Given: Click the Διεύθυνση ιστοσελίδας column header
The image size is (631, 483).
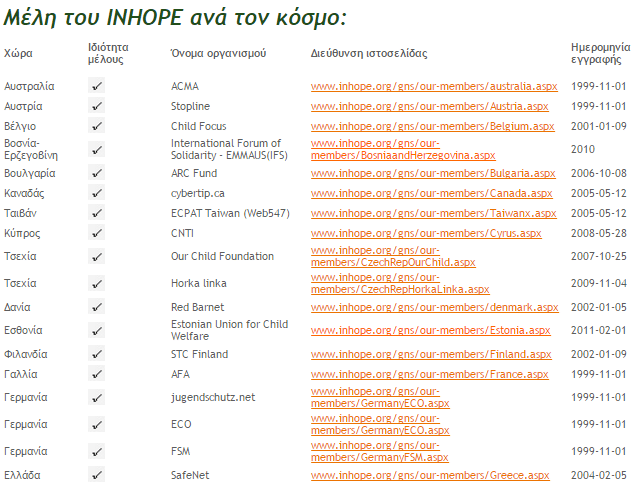Looking at the screenshot, I should click(x=369, y=53).
